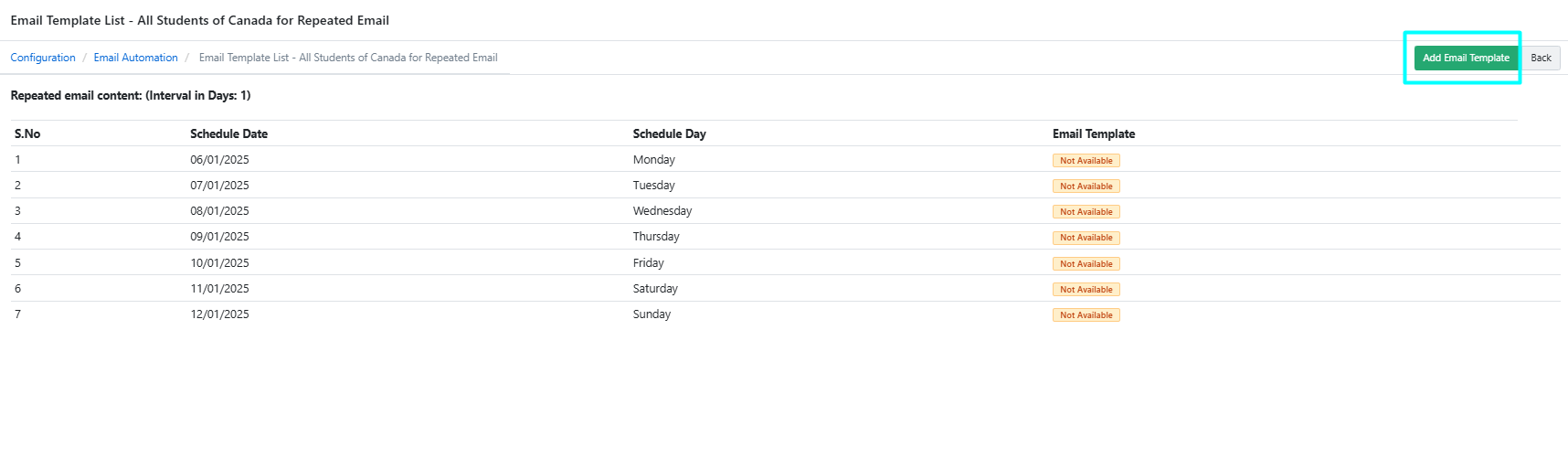Image resolution: width=1568 pixels, height=458 pixels.
Task: Click the current Email Template List breadcrumb text
Action: point(348,58)
